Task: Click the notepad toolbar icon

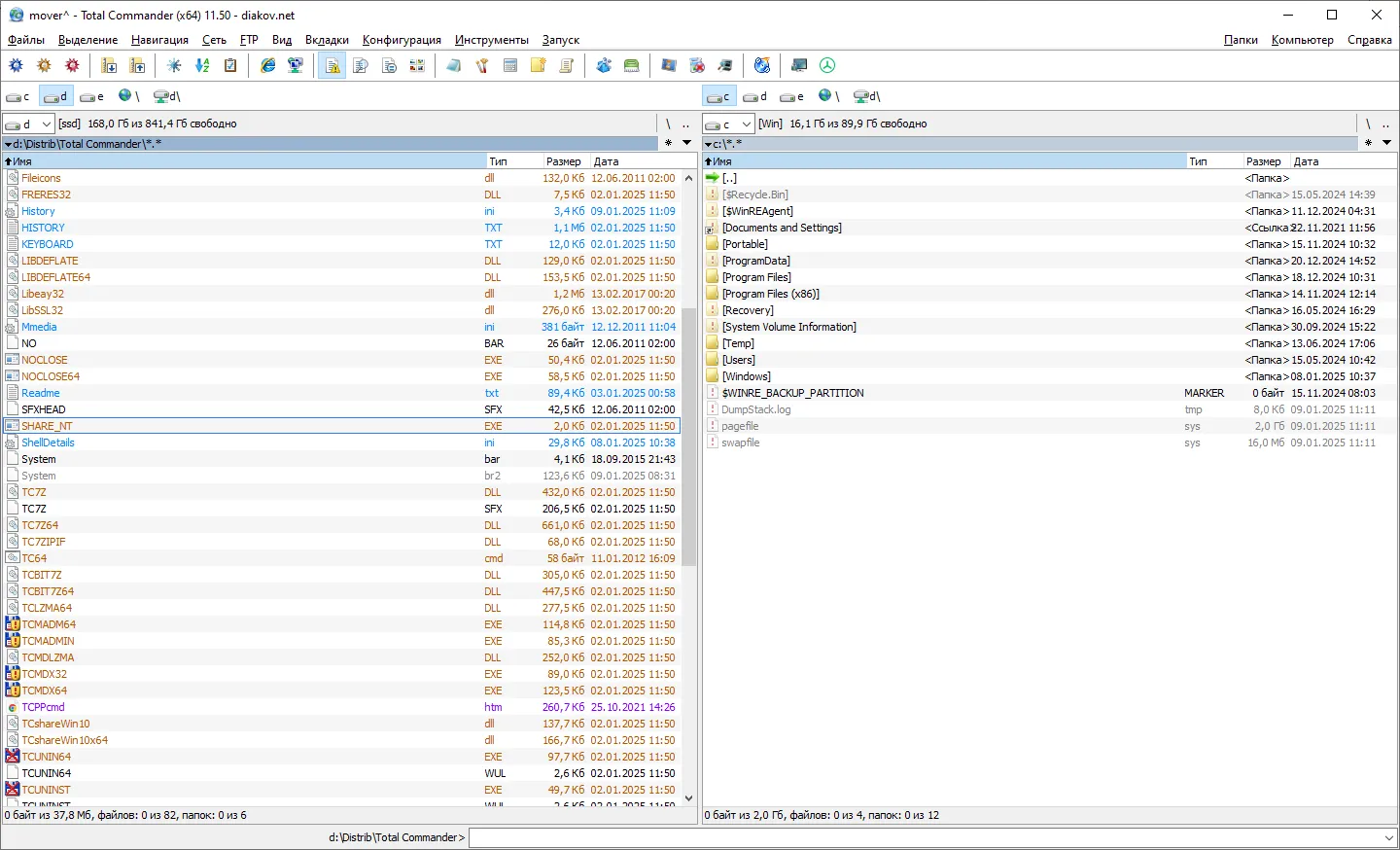Action: click(x=454, y=65)
